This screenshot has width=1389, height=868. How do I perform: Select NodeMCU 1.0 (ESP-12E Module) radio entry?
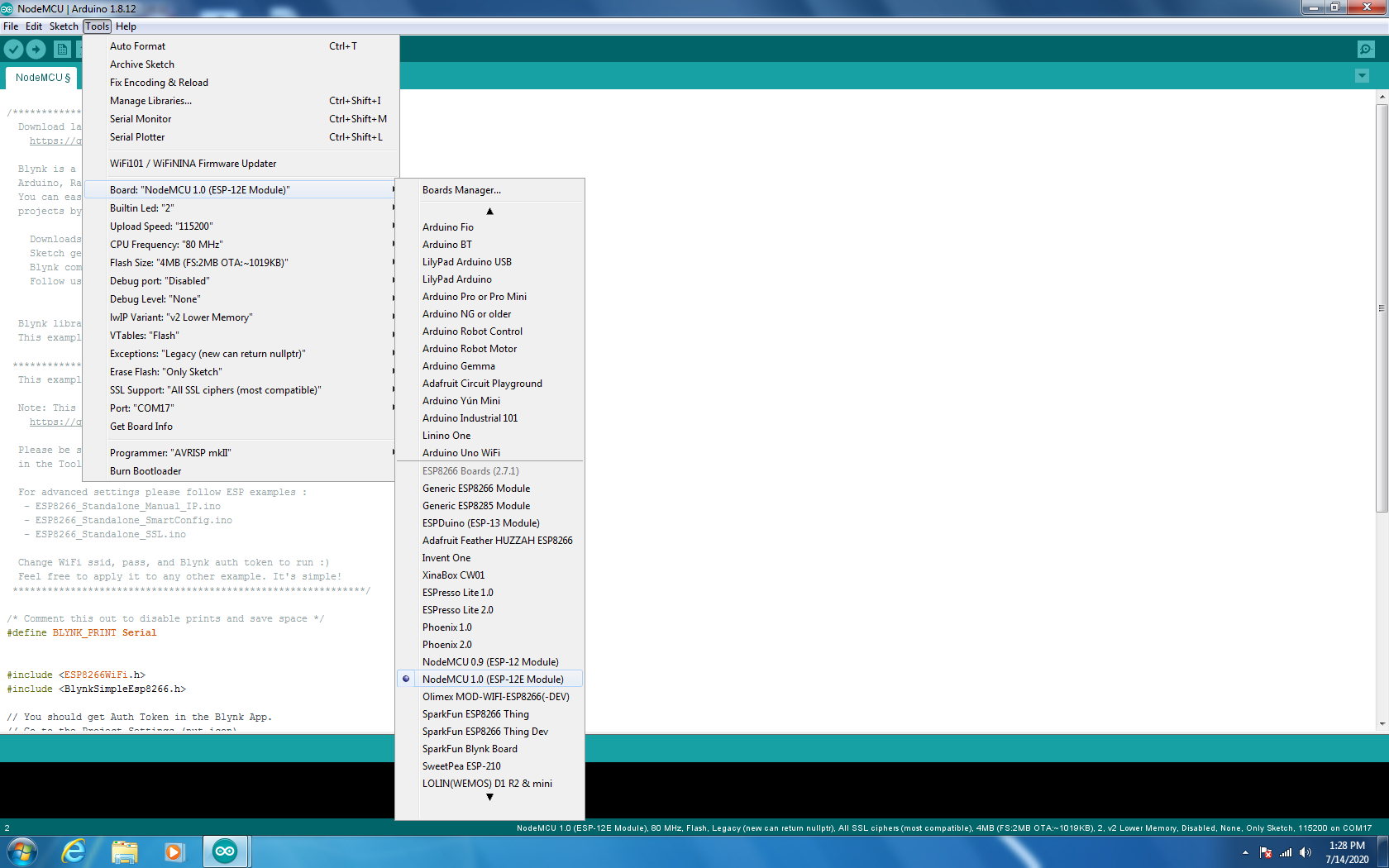coord(489,680)
